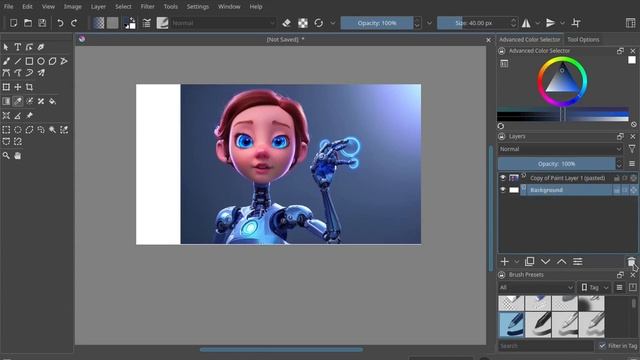Switch to the Tool Options tab

coord(583,40)
